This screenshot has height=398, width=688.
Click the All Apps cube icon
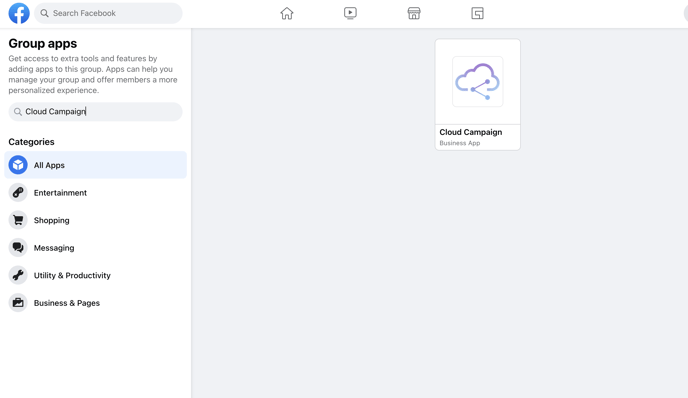click(x=18, y=165)
